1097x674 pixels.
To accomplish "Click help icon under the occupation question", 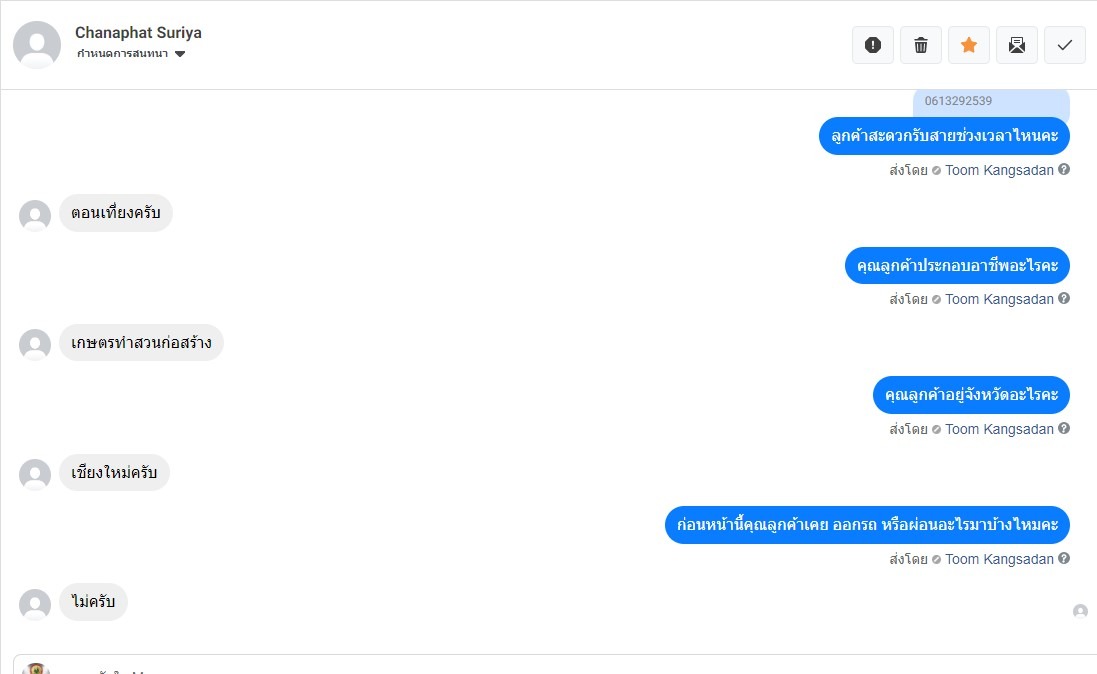I will [1064, 299].
